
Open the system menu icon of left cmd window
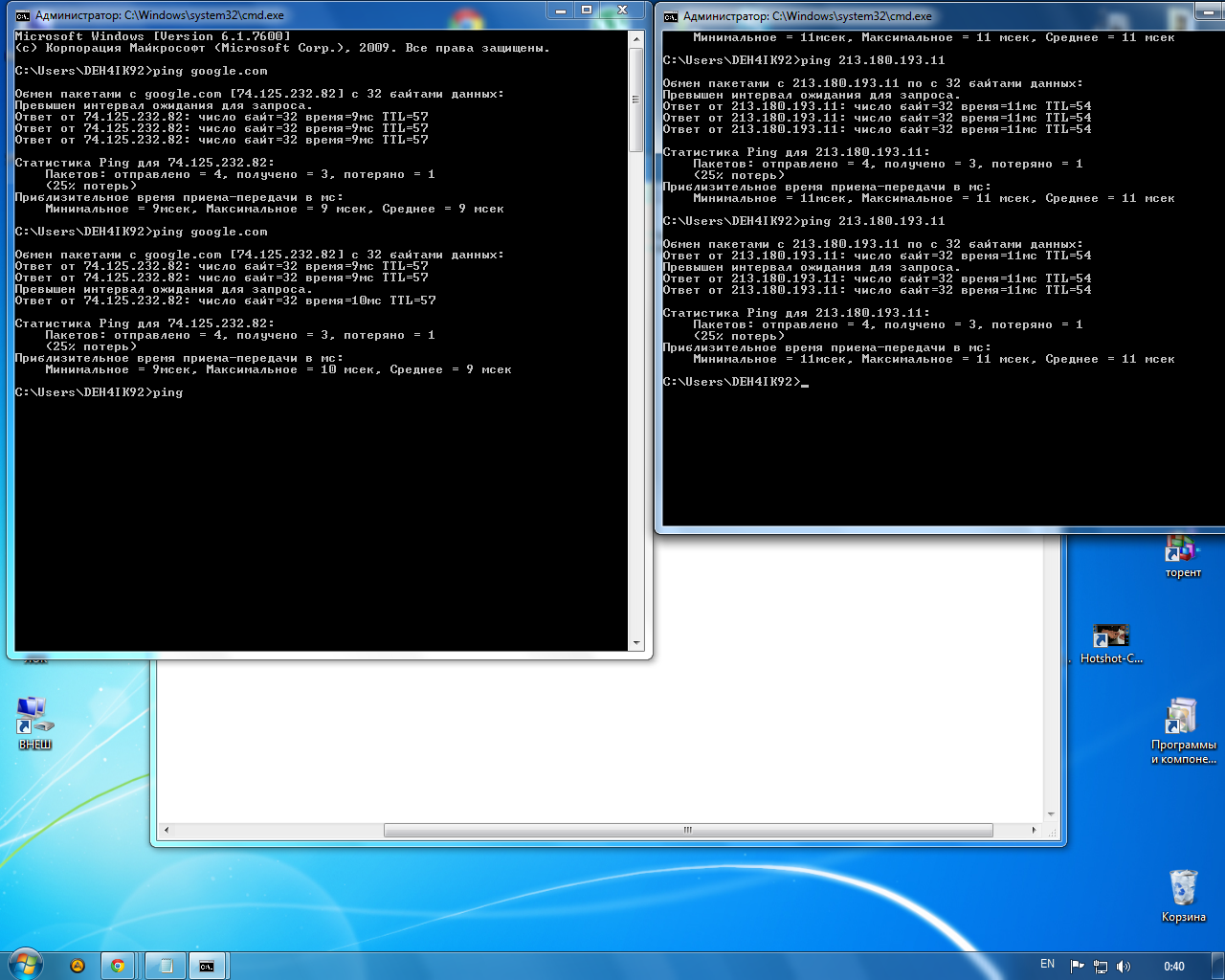[23, 15]
